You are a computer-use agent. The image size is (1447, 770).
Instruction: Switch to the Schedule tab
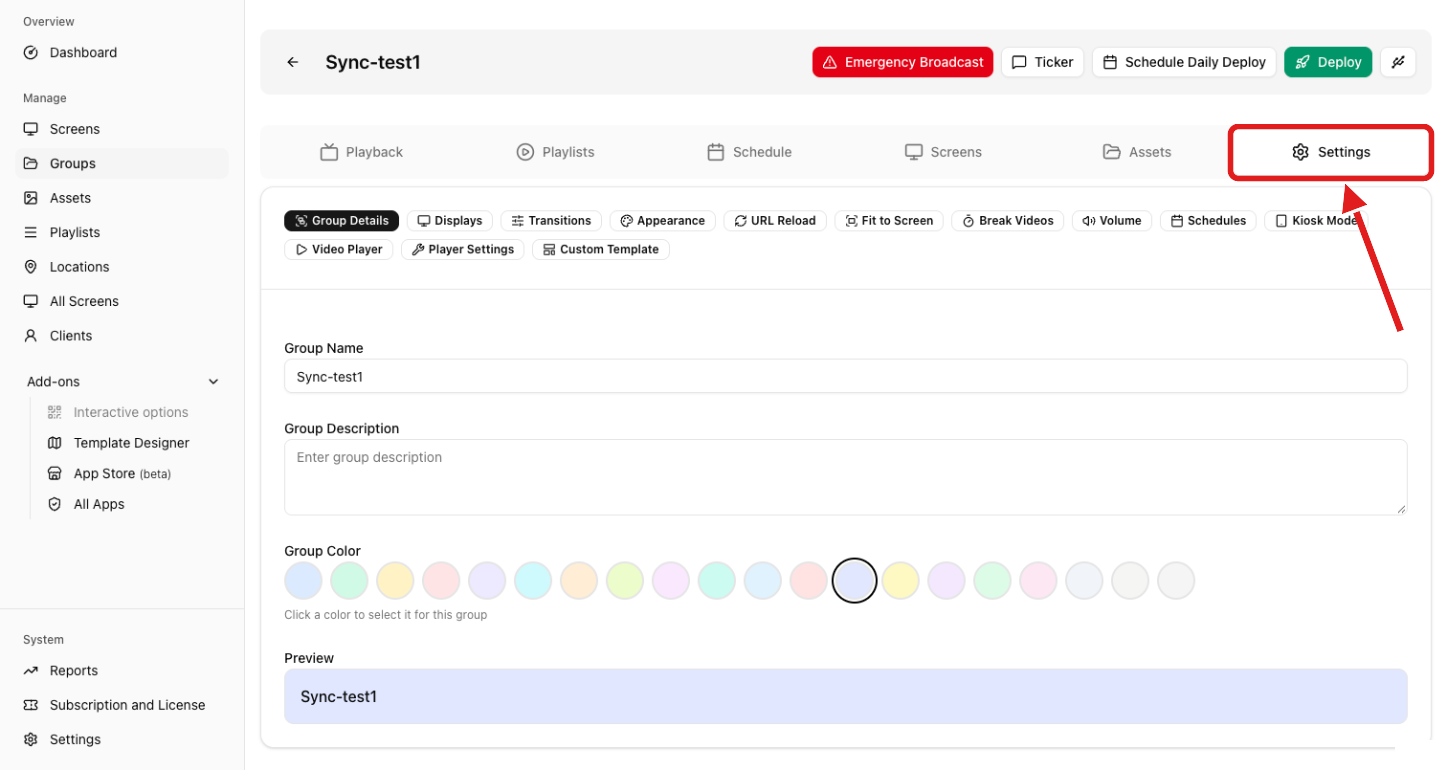749,152
